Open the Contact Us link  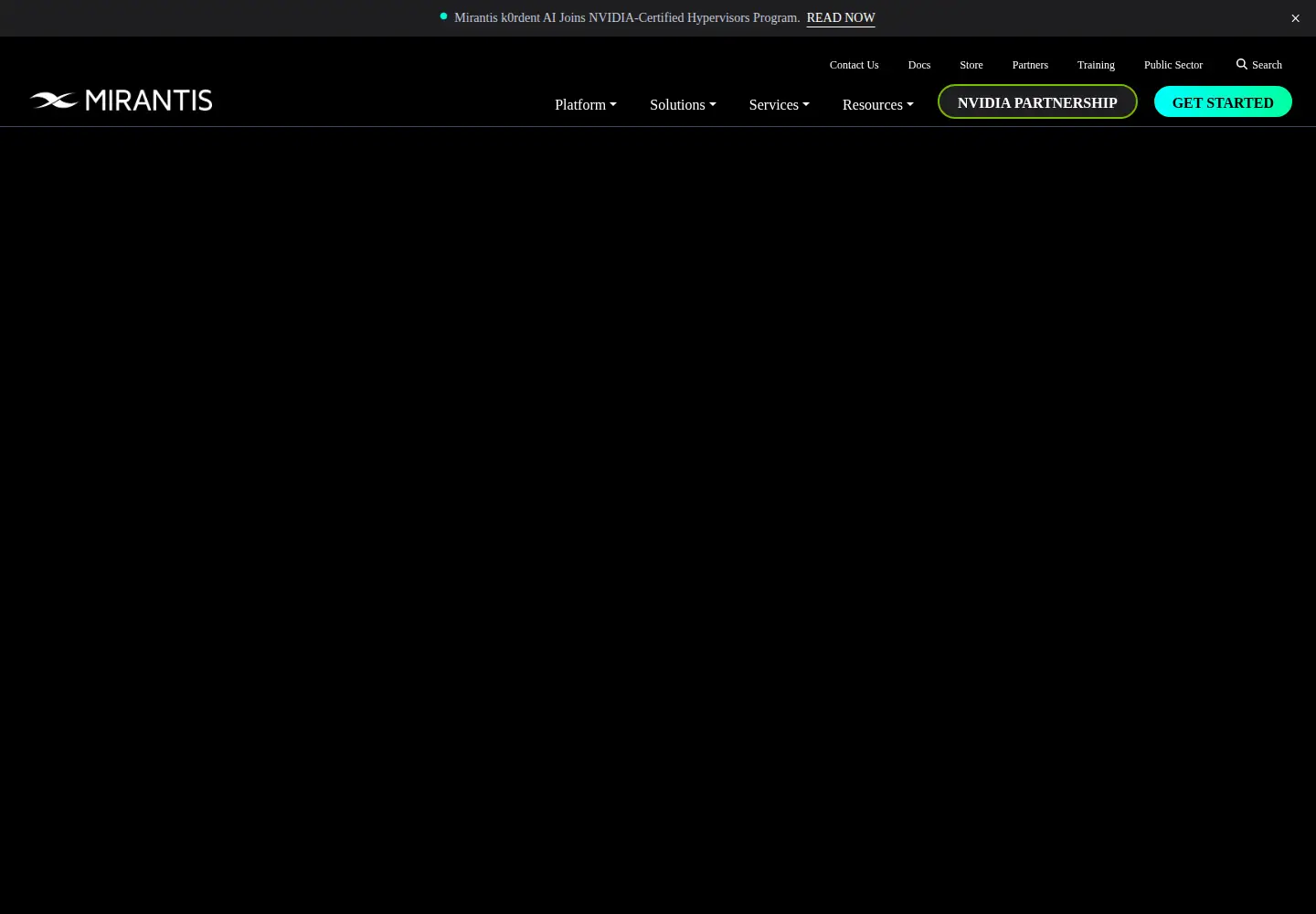[x=854, y=65]
